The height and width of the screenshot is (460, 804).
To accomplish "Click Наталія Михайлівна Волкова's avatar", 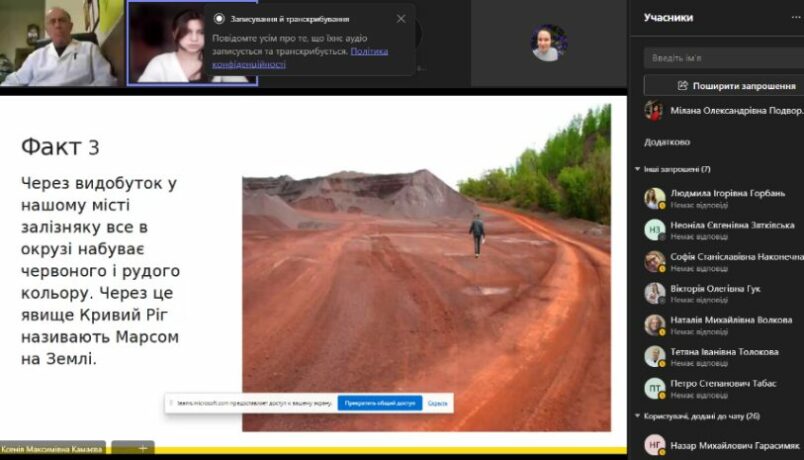I will pos(654,325).
